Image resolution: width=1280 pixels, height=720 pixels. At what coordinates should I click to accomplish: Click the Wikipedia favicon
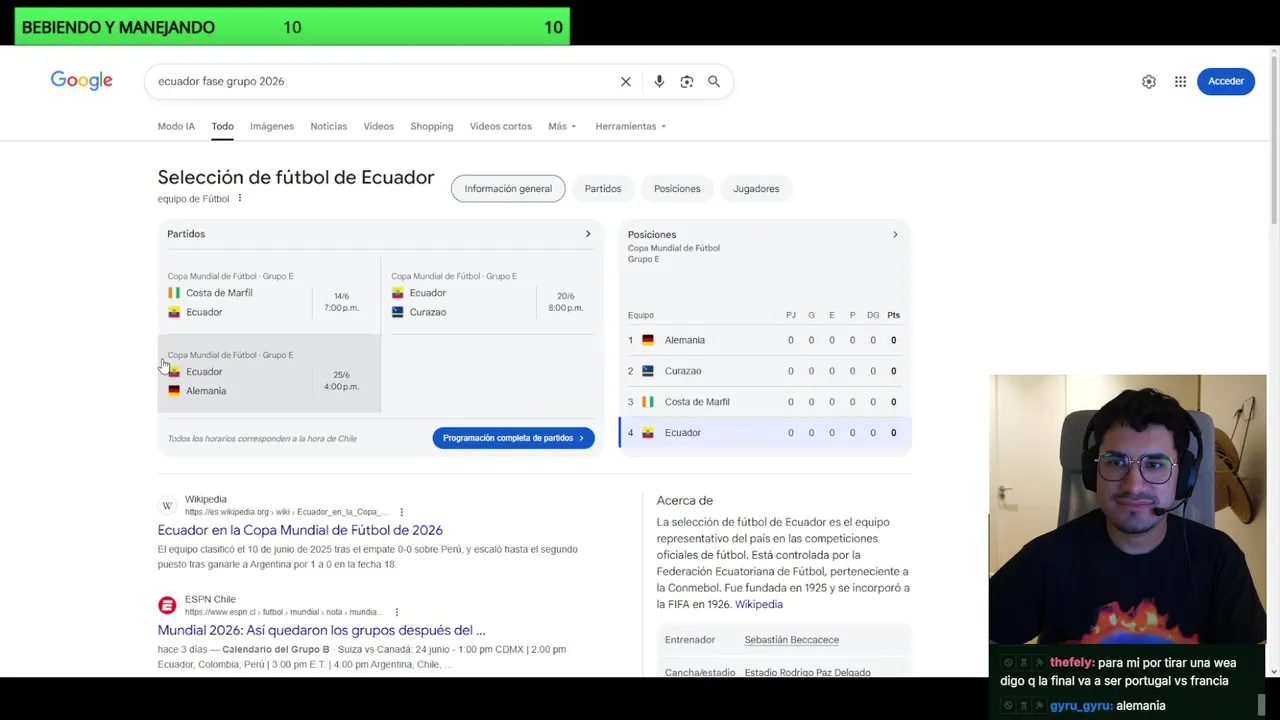(167, 505)
